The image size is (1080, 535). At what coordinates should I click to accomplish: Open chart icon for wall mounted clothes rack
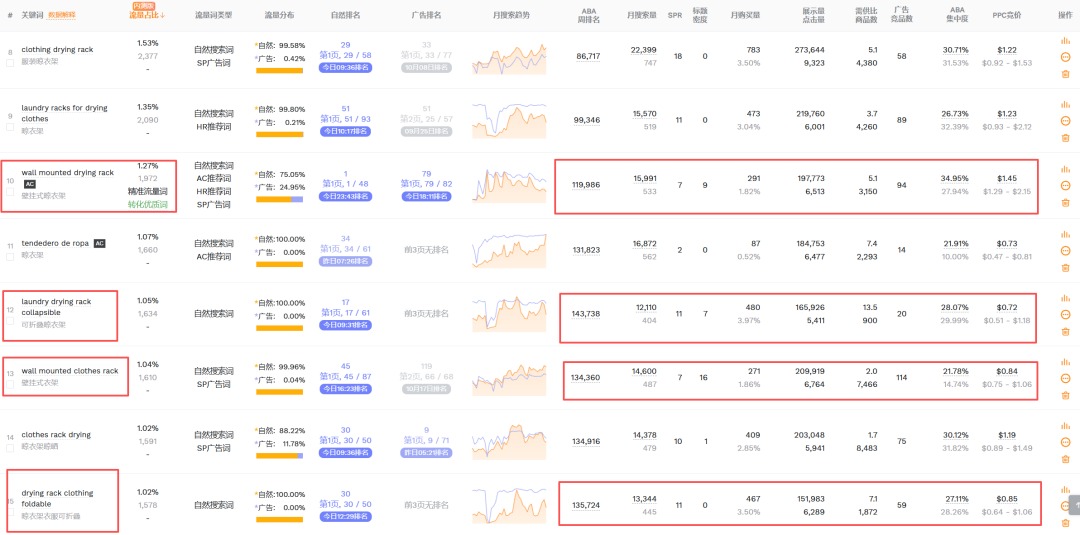point(1066,361)
